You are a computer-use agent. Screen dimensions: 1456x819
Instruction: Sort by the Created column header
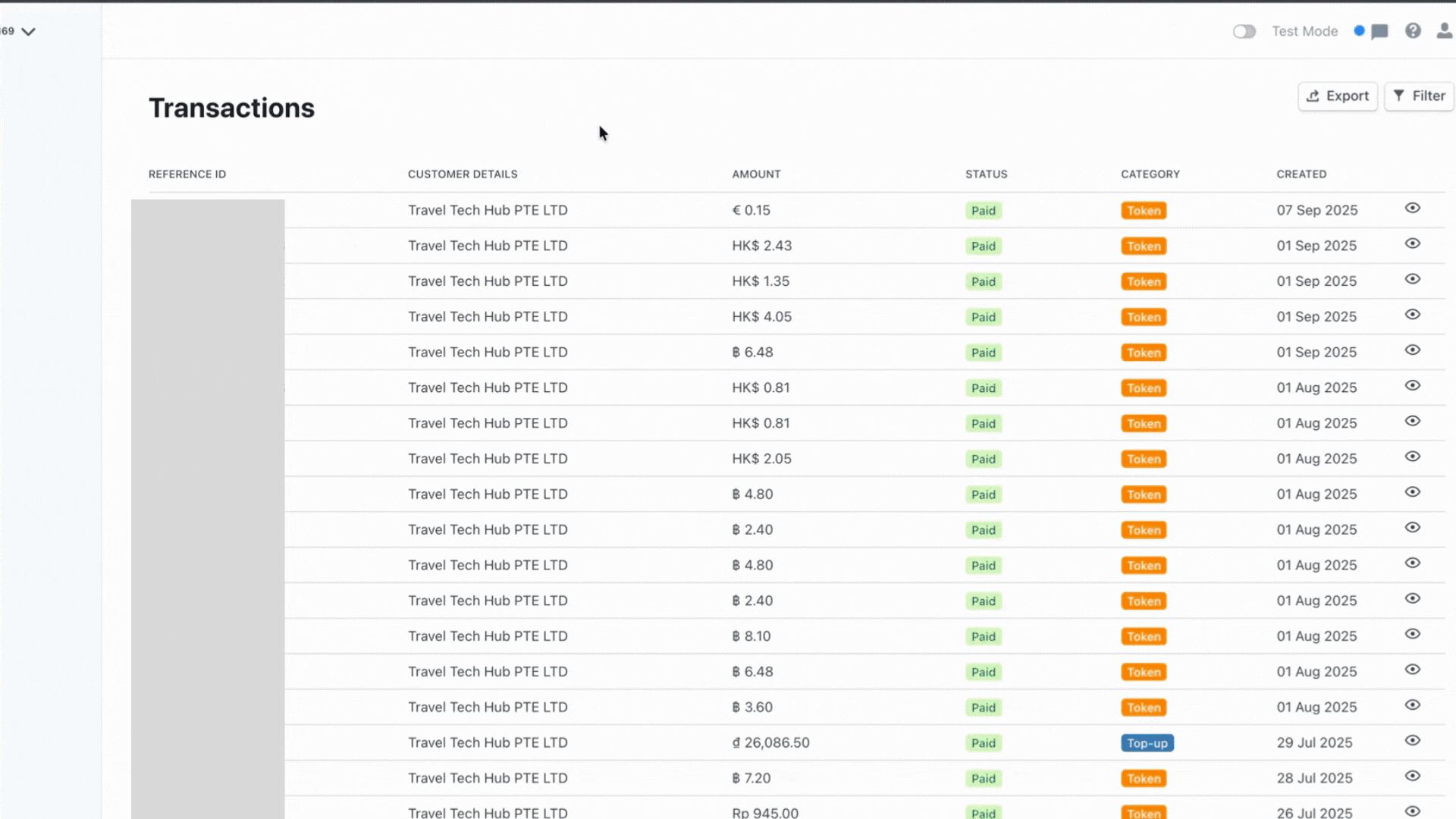pyautogui.click(x=1301, y=174)
